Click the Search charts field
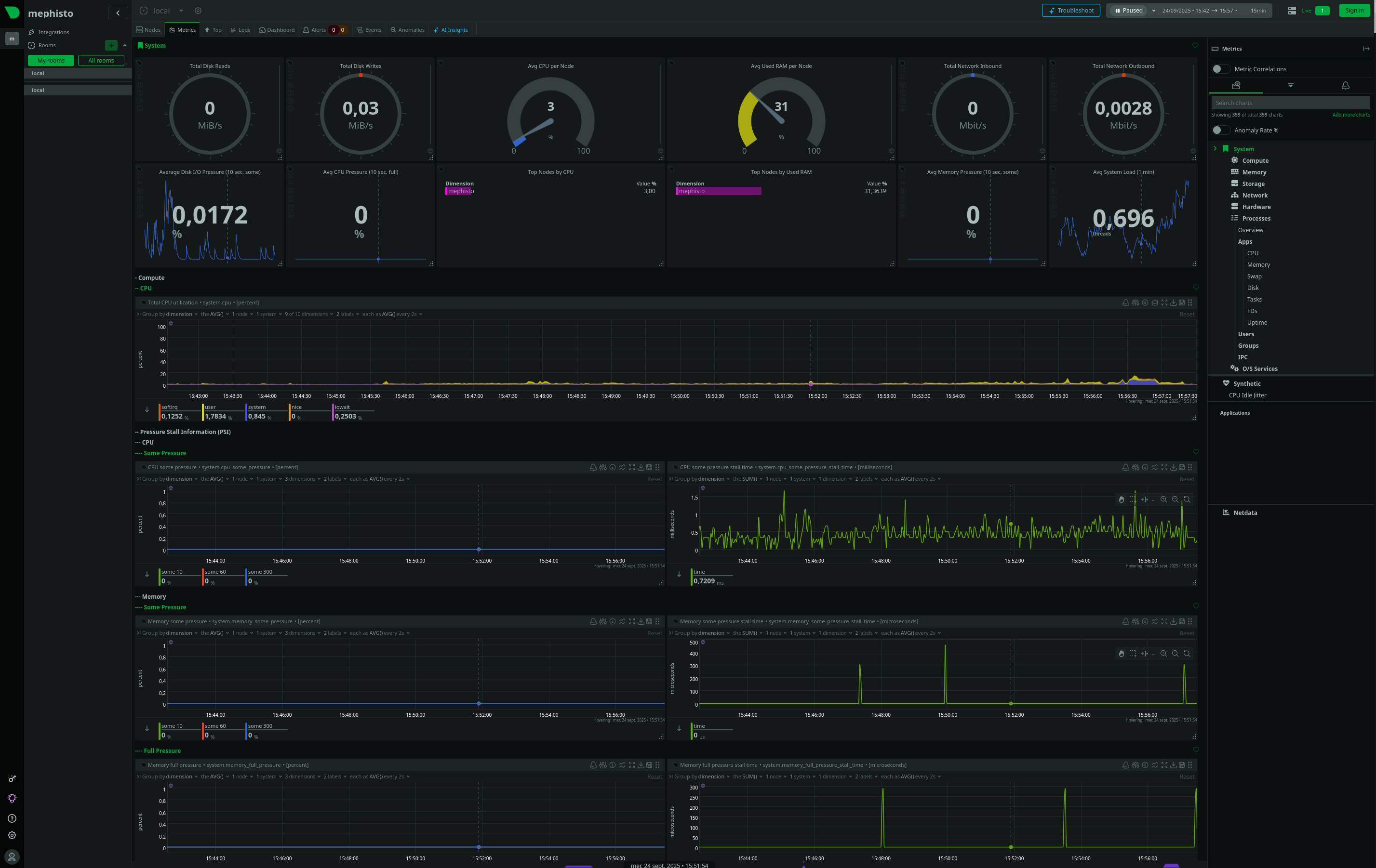This screenshot has height=868, width=1376. click(x=1290, y=103)
